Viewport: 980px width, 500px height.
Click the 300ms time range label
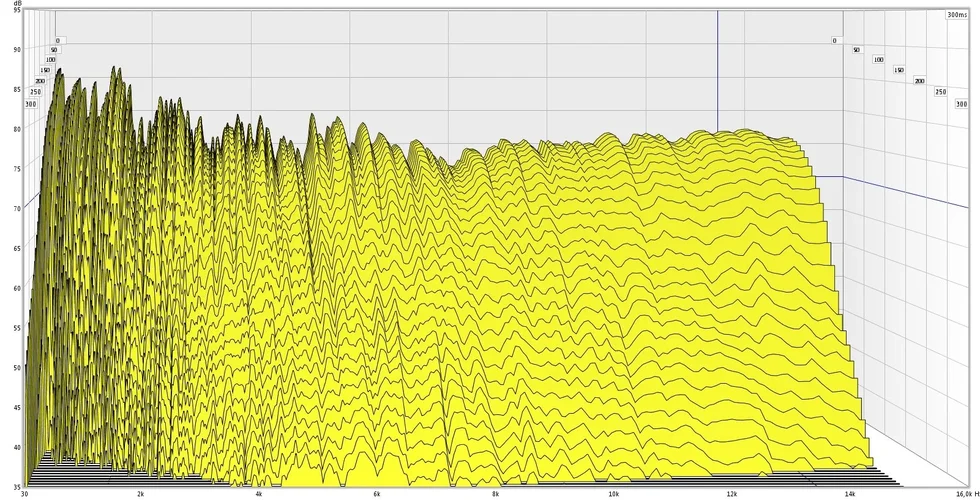[957, 14]
